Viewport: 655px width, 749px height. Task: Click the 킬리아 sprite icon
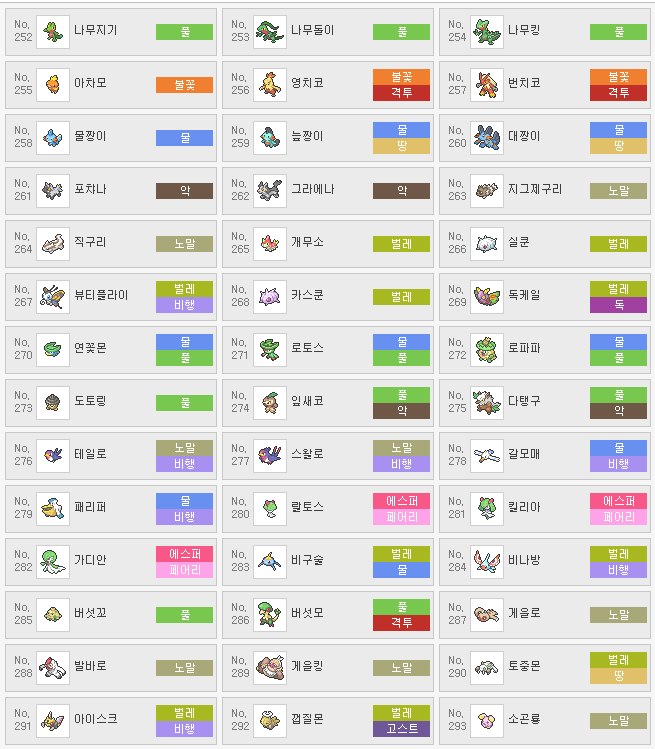487,509
